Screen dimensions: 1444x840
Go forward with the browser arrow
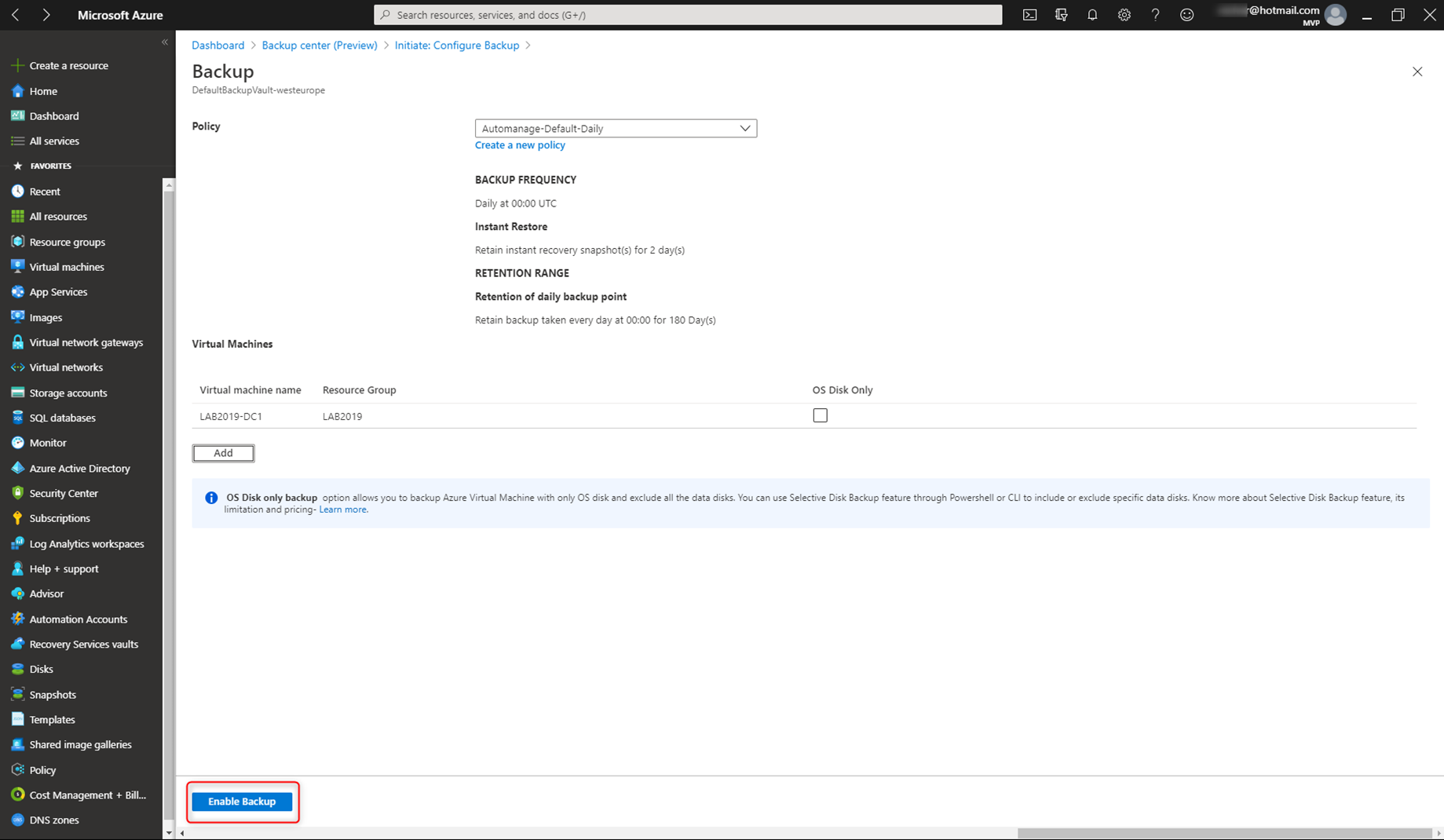(x=46, y=15)
